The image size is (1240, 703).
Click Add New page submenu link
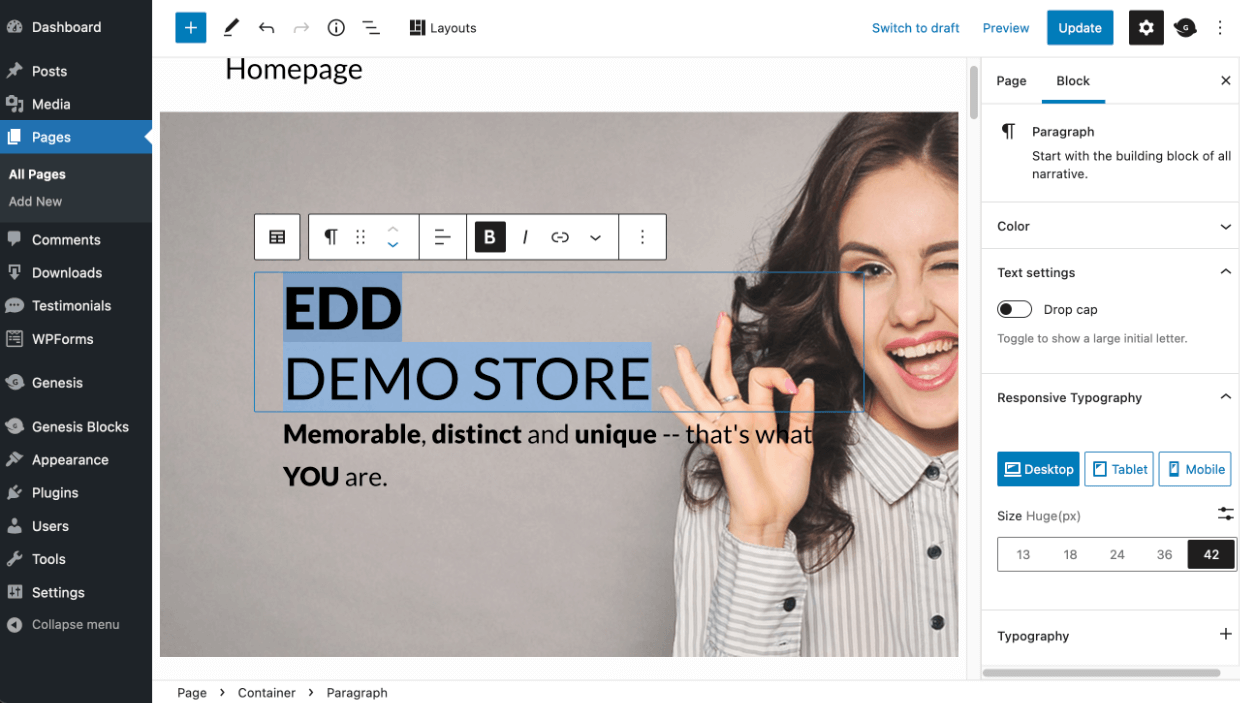pos(35,201)
